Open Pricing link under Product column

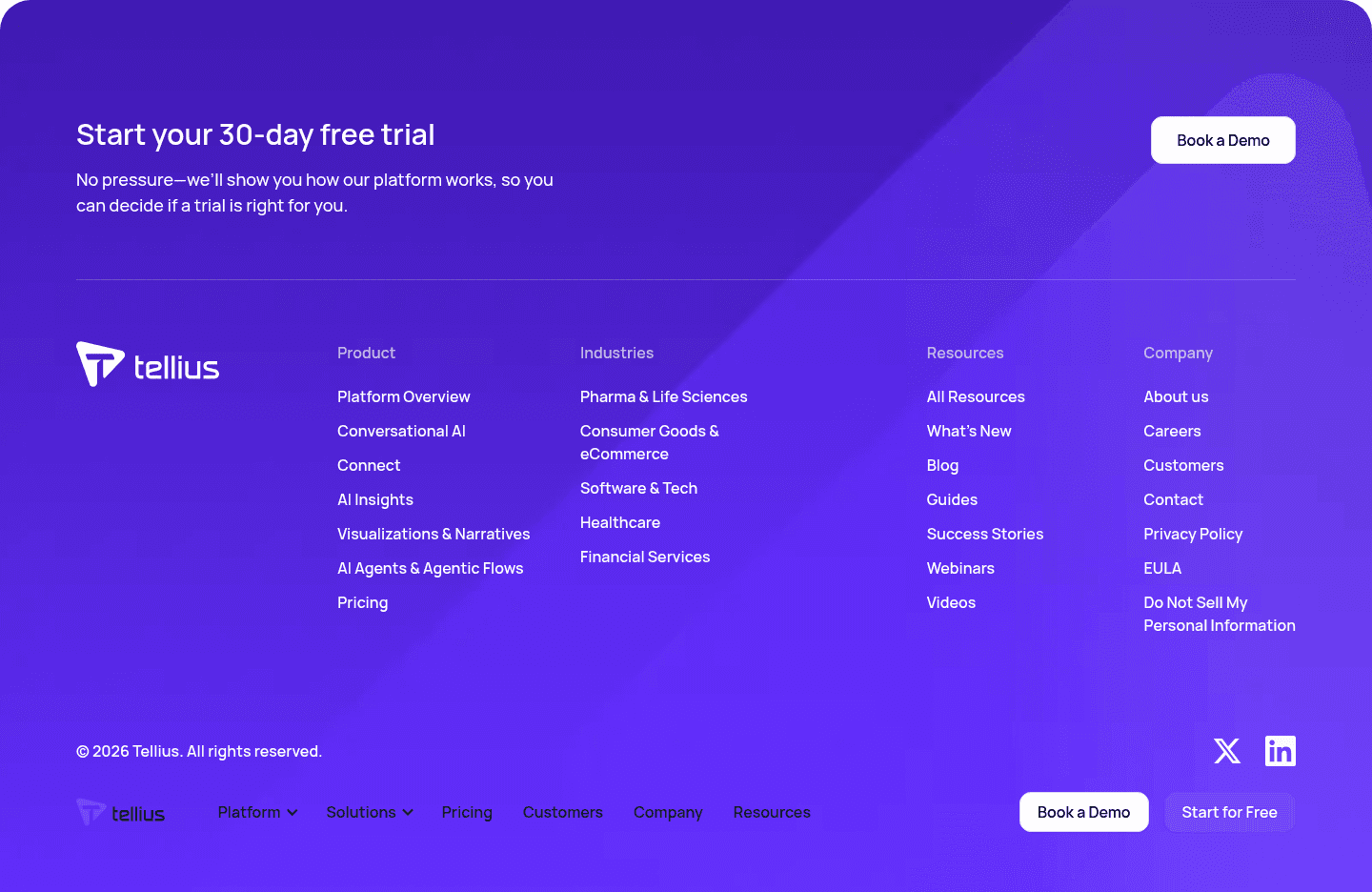(x=363, y=602)
